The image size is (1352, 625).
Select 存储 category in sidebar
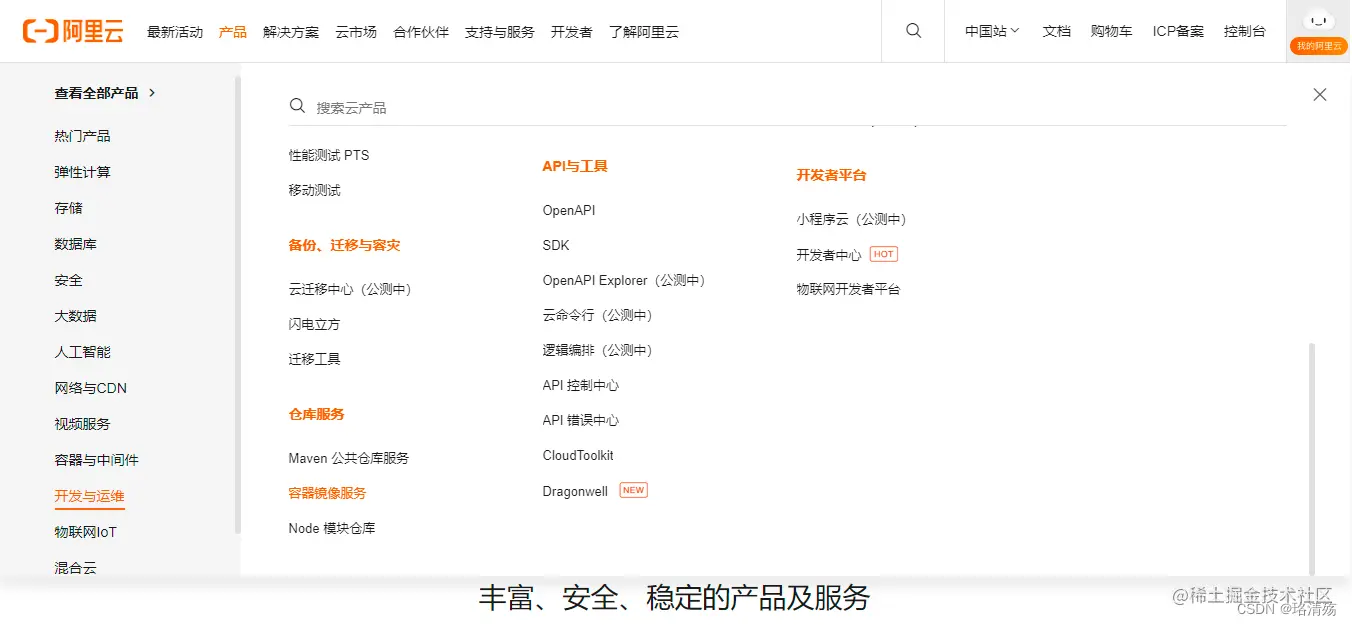69,208
